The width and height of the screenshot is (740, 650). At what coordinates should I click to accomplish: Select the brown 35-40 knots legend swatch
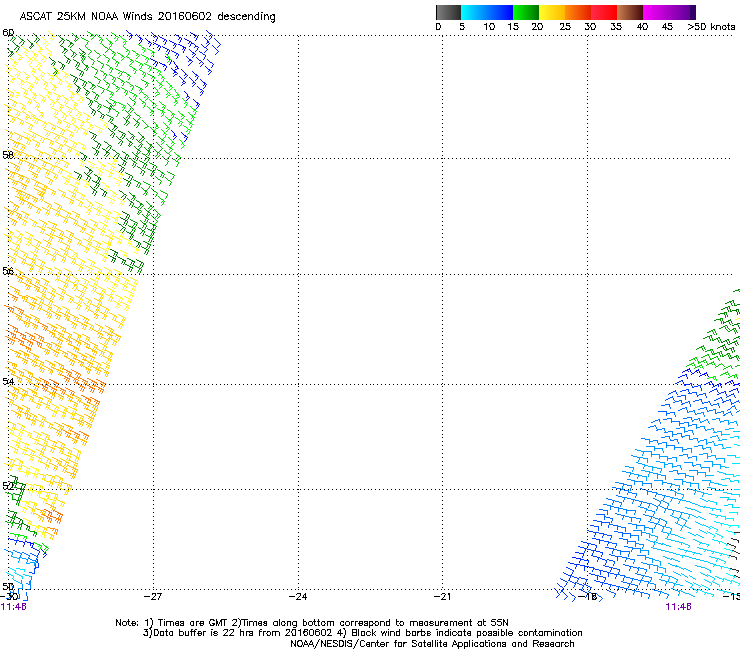point(630,12)
